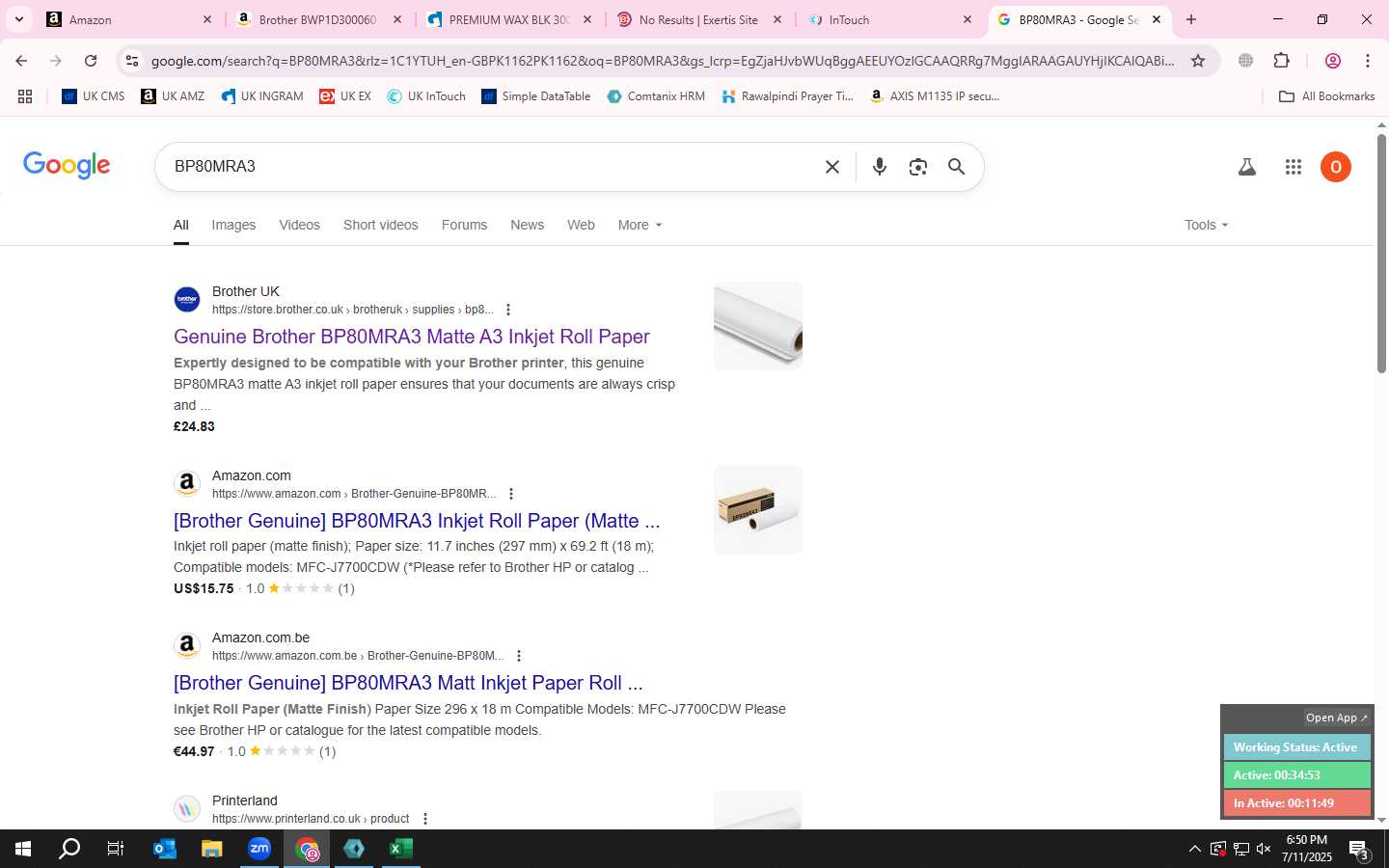Select the Forums search filter
The image size is (1389, 868).
click(464, 225)
